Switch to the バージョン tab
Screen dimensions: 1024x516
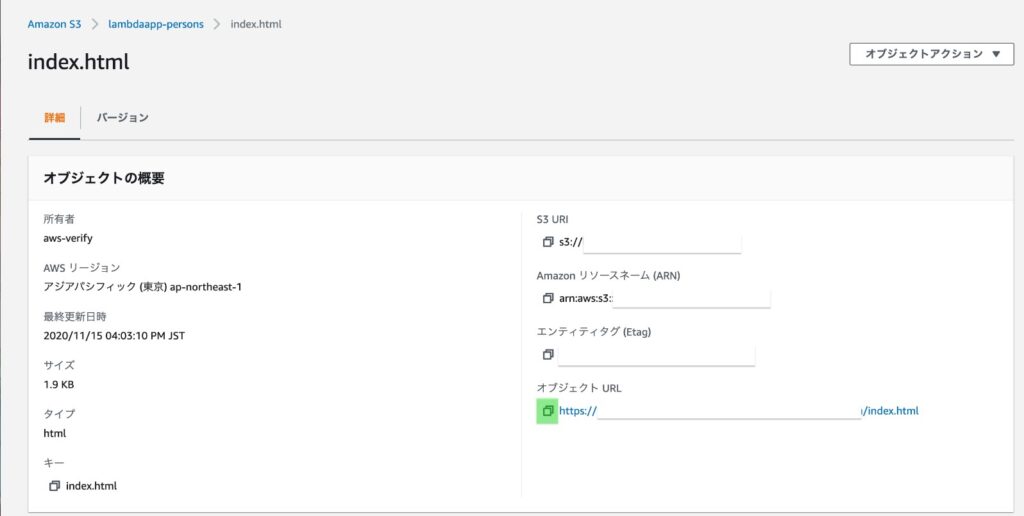coord(122,118)
